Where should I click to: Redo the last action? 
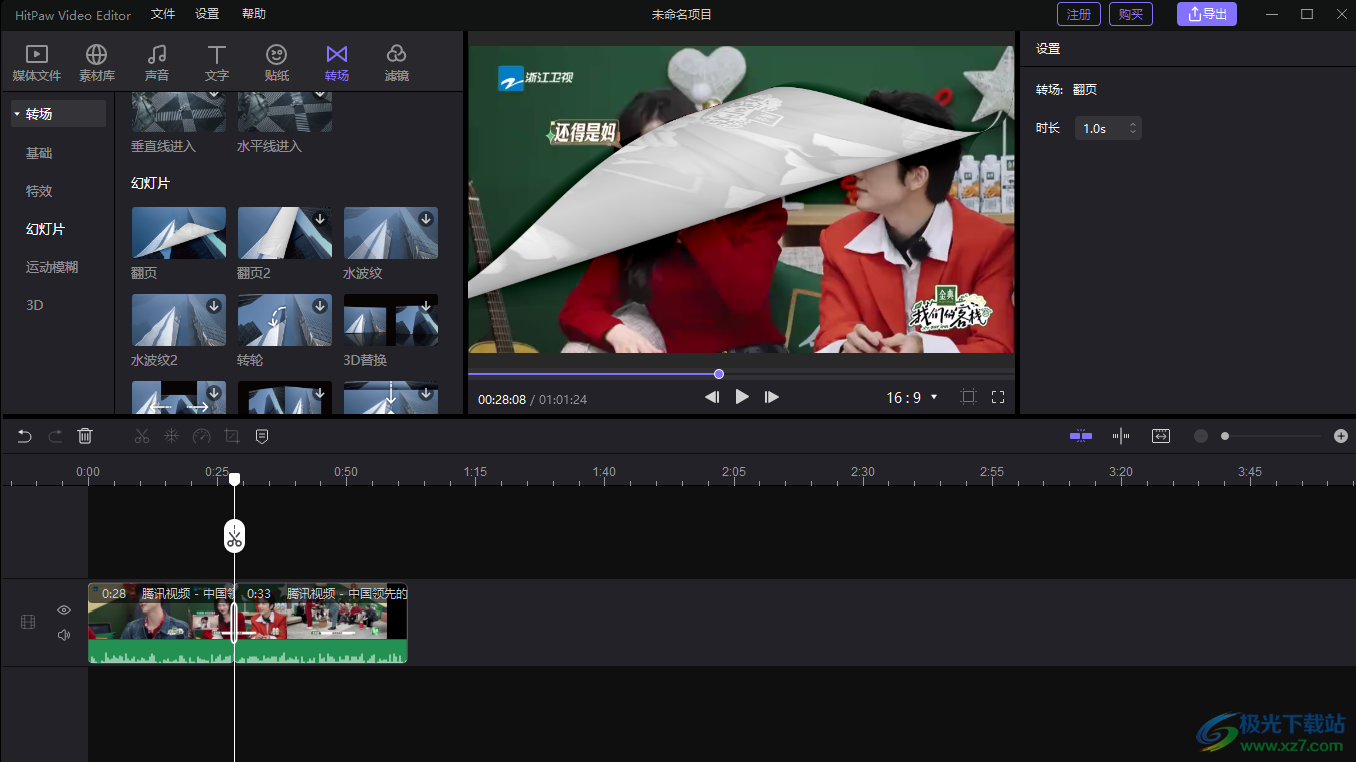pos(56,436)
